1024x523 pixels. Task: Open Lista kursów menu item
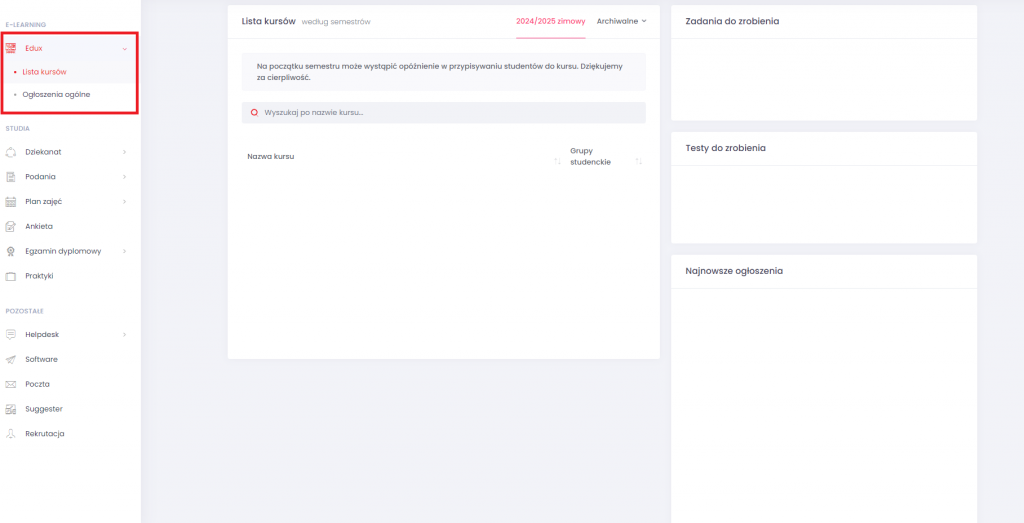pos(44,72)
